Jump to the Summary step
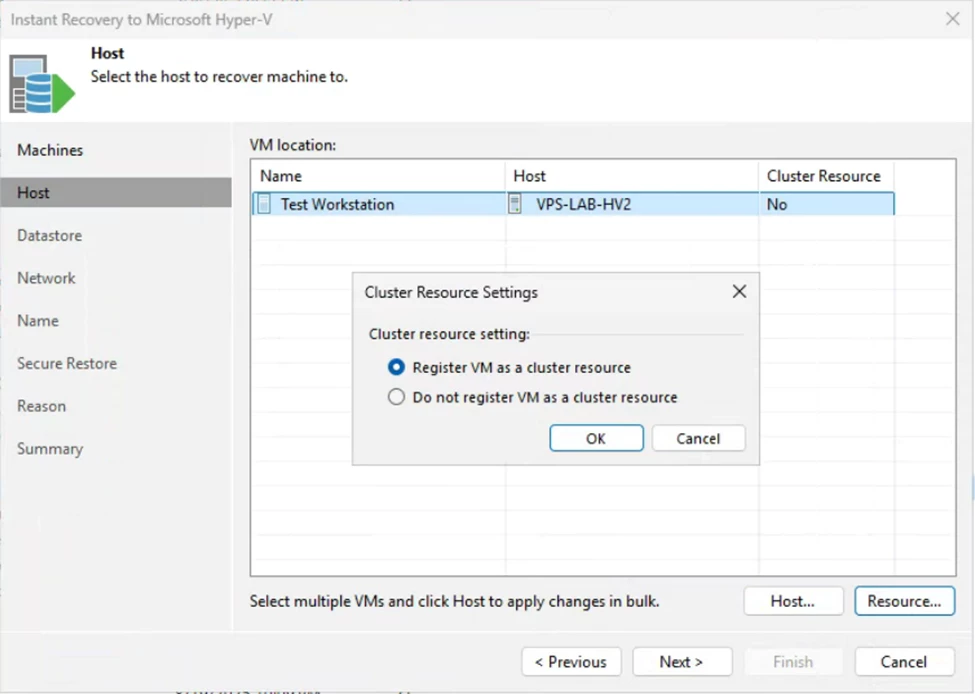 50,449
